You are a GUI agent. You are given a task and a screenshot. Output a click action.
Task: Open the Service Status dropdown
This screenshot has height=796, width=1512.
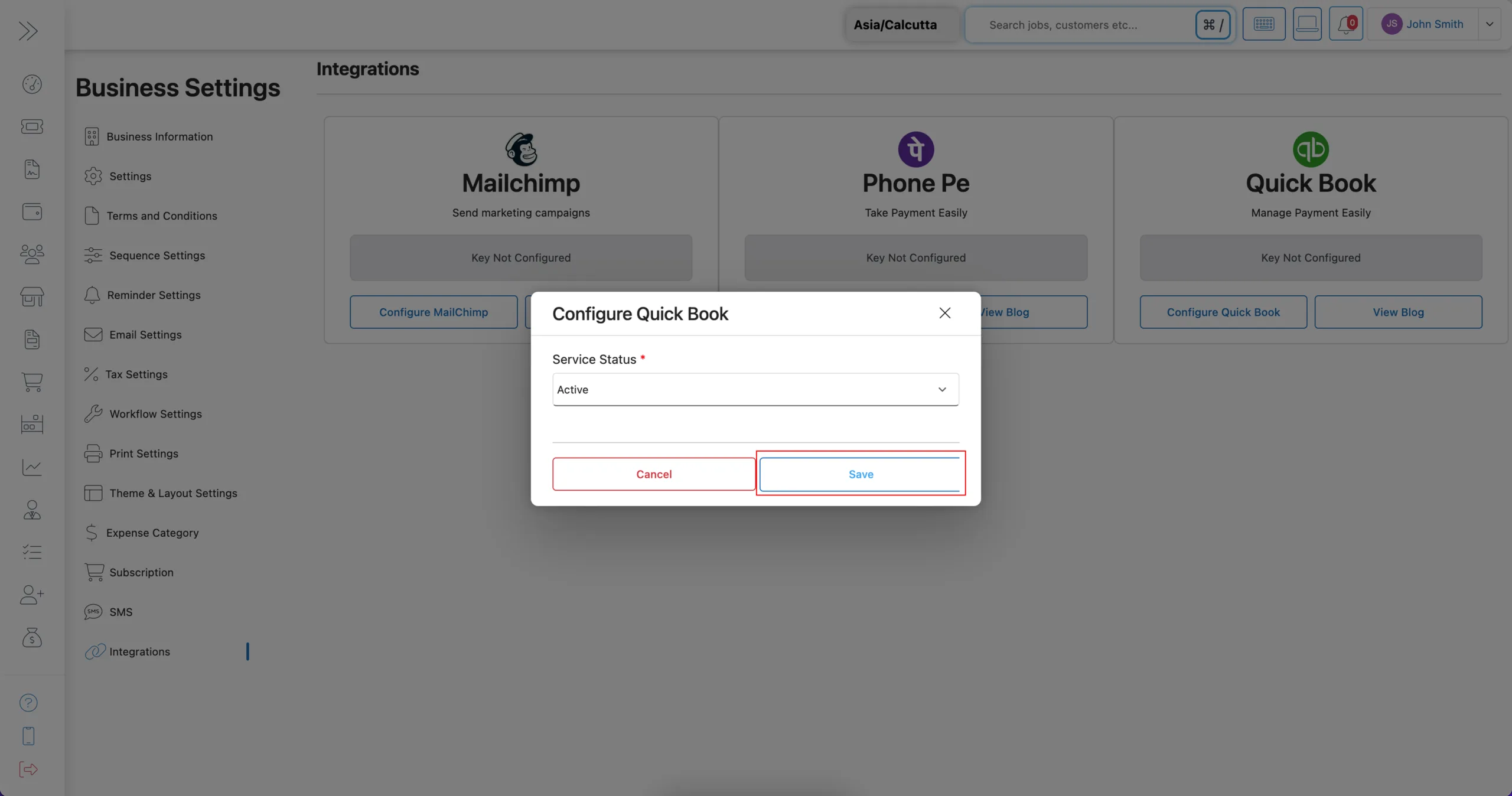pos(755,390)
